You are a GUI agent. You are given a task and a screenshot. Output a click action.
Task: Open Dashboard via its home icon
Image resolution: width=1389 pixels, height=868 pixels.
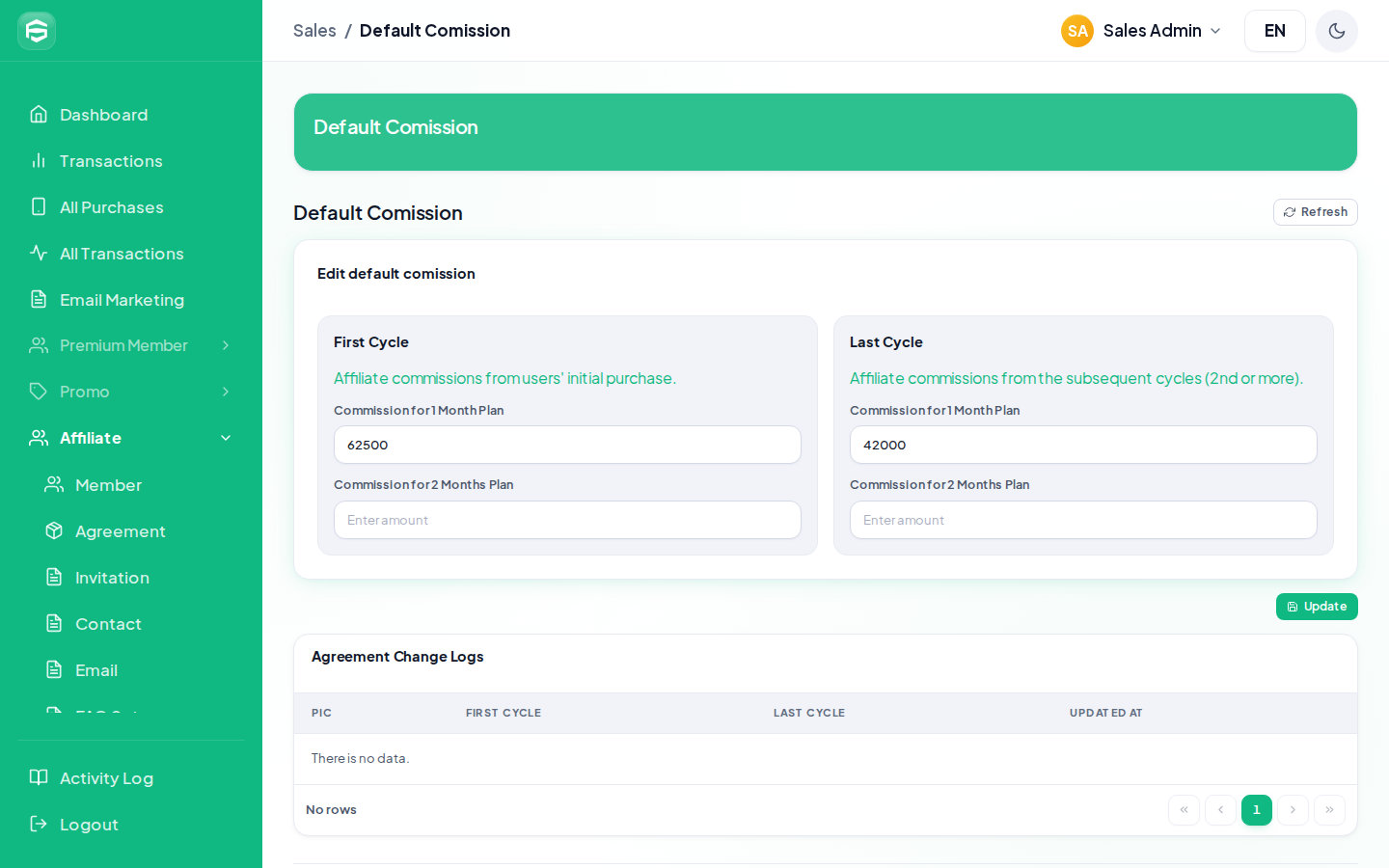point(39,115)
